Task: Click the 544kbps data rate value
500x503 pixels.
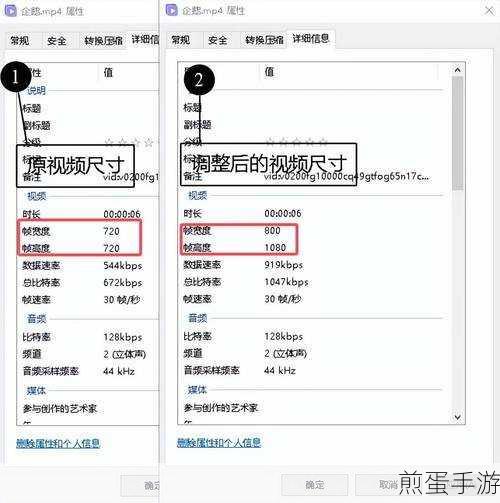Action: (x=123, y=266)
